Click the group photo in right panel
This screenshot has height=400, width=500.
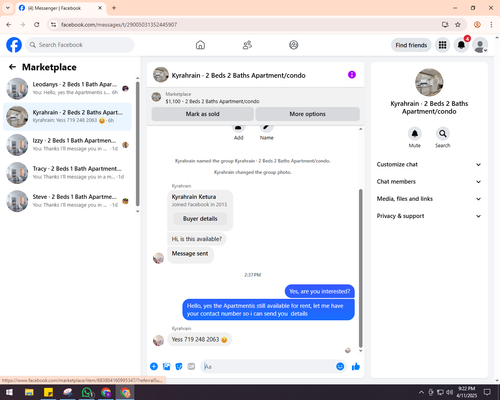429,82
